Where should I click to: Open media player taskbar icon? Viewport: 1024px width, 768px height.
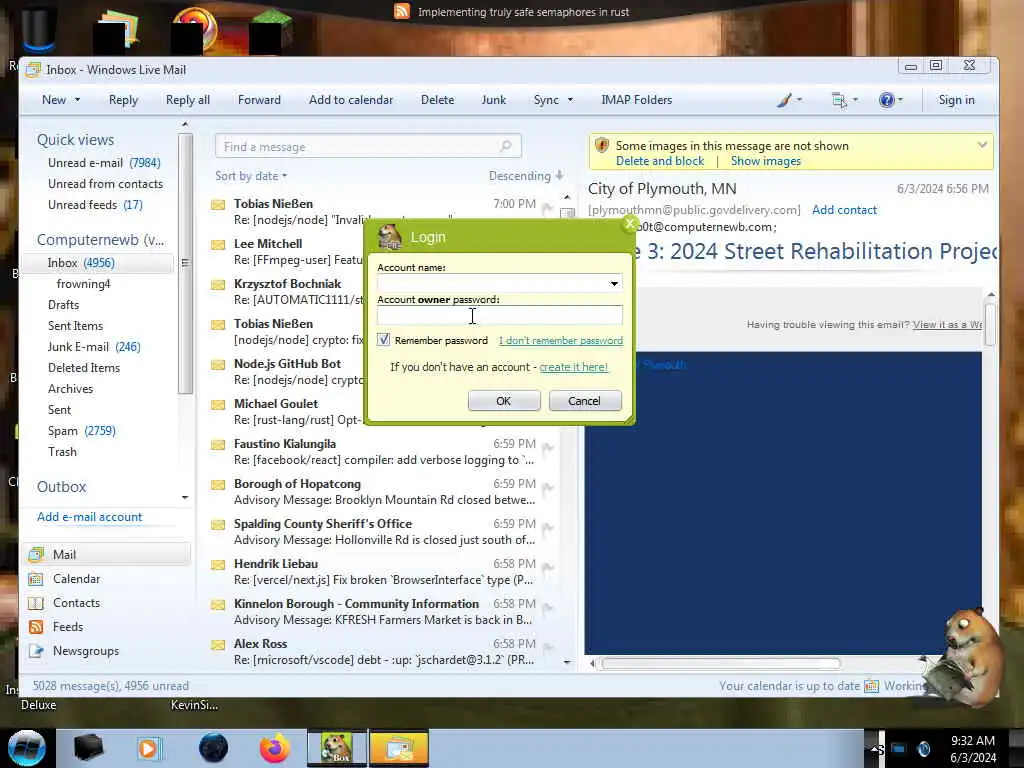pyautogui.click(x=148, y=748)
